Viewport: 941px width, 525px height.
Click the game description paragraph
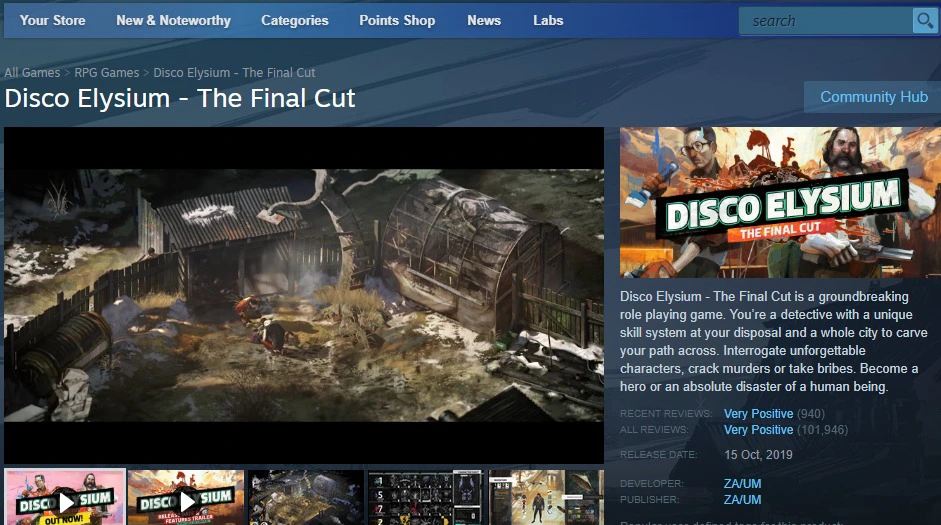pos(774,341)
